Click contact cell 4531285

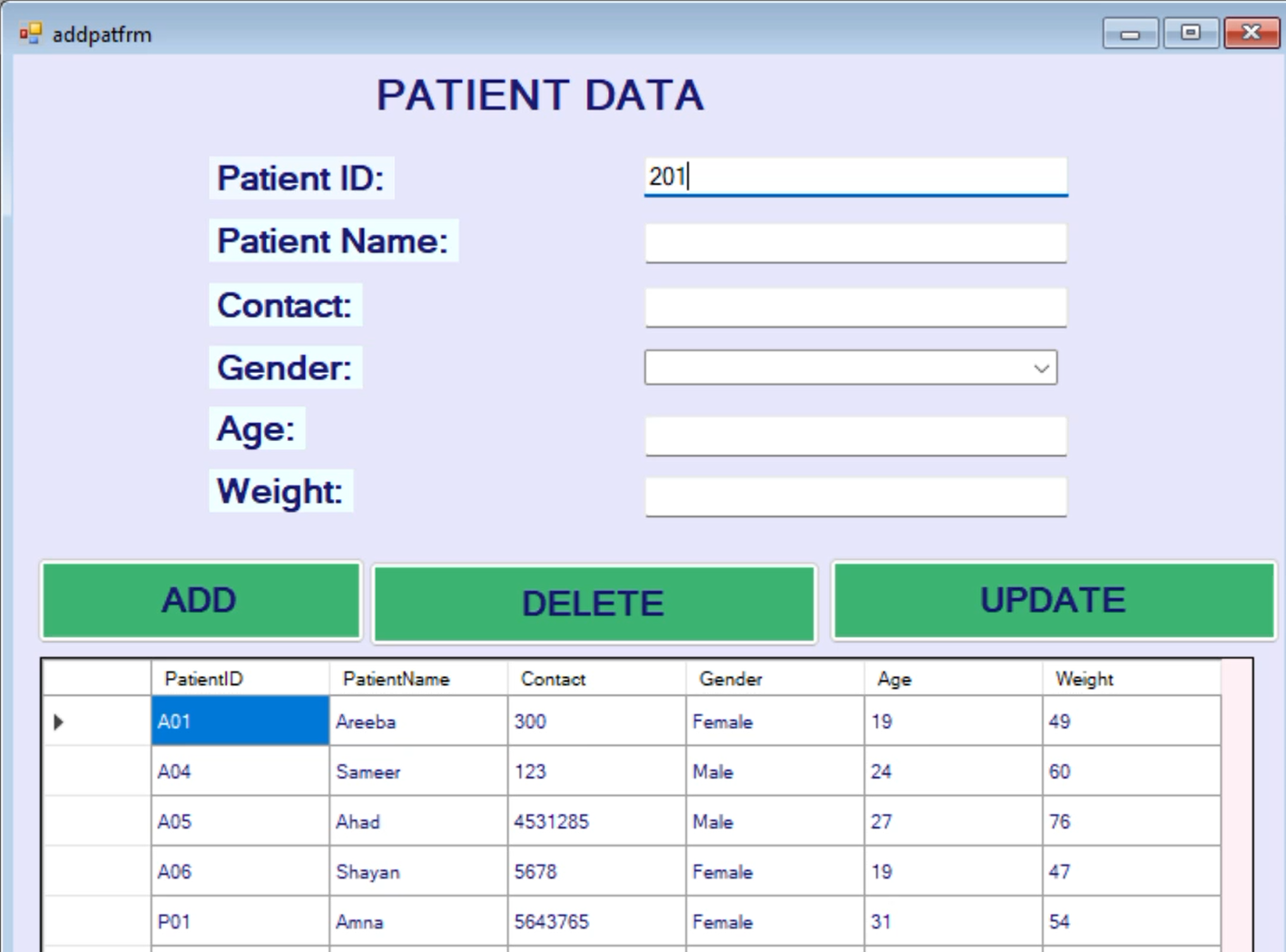tap(597, 821)
